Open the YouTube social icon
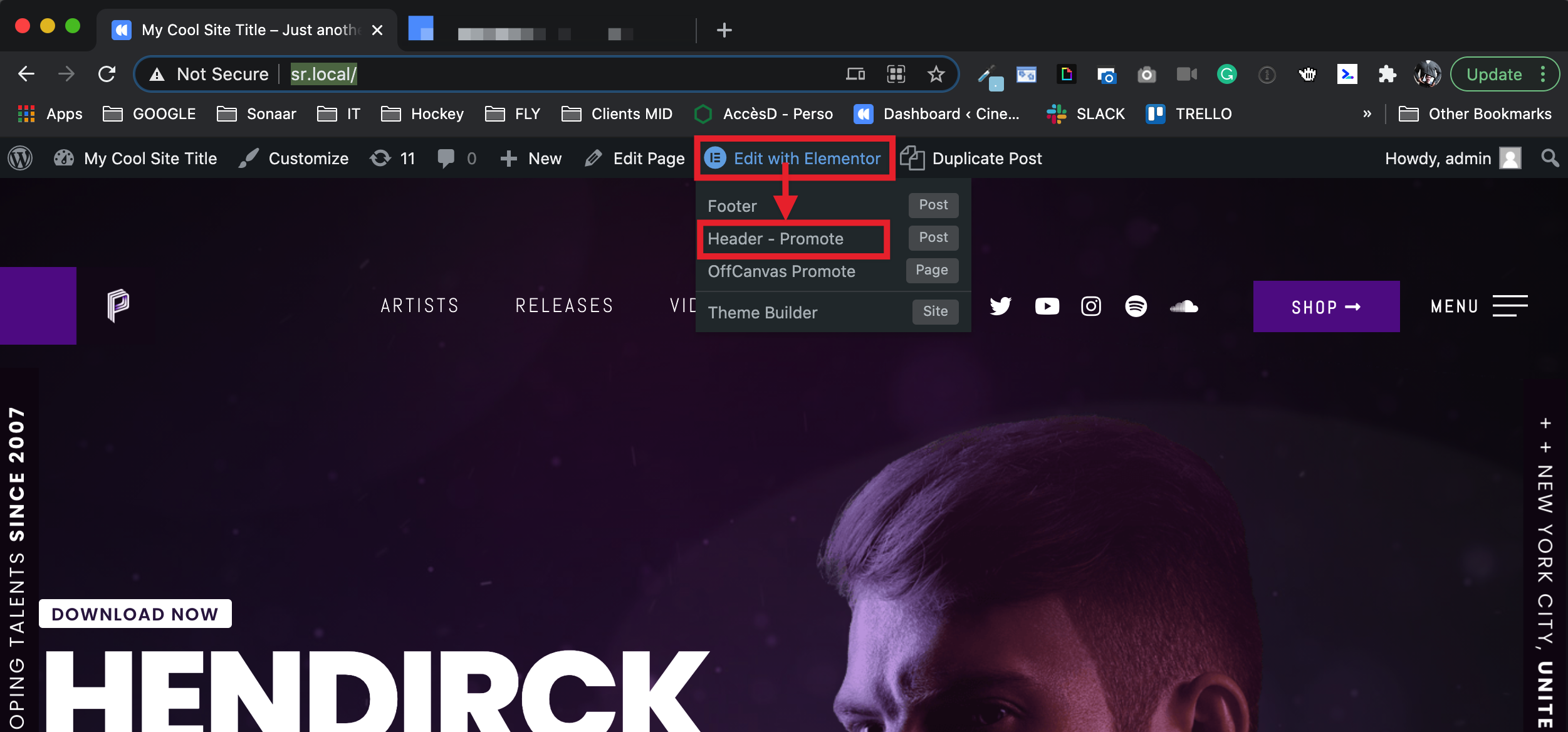The image size is (1568, 732). coord(1047,306)
